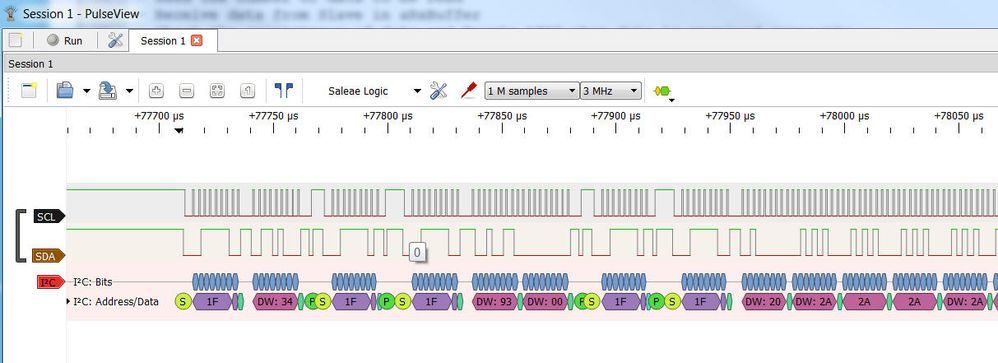Image resolution: width=998 pixels, height=363 pixels.
Task: Click the +77850 µs ruler label
Action: (502, 116)
